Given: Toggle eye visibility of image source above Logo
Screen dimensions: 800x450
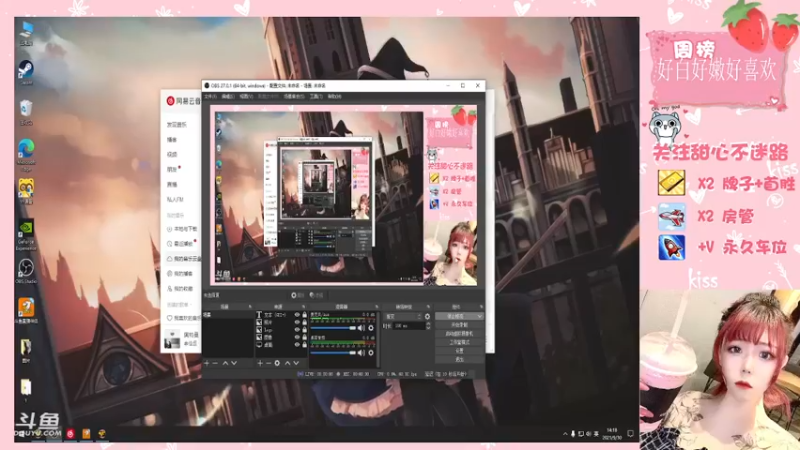Looking at the screenshot, I should click(x=297, y=322).
